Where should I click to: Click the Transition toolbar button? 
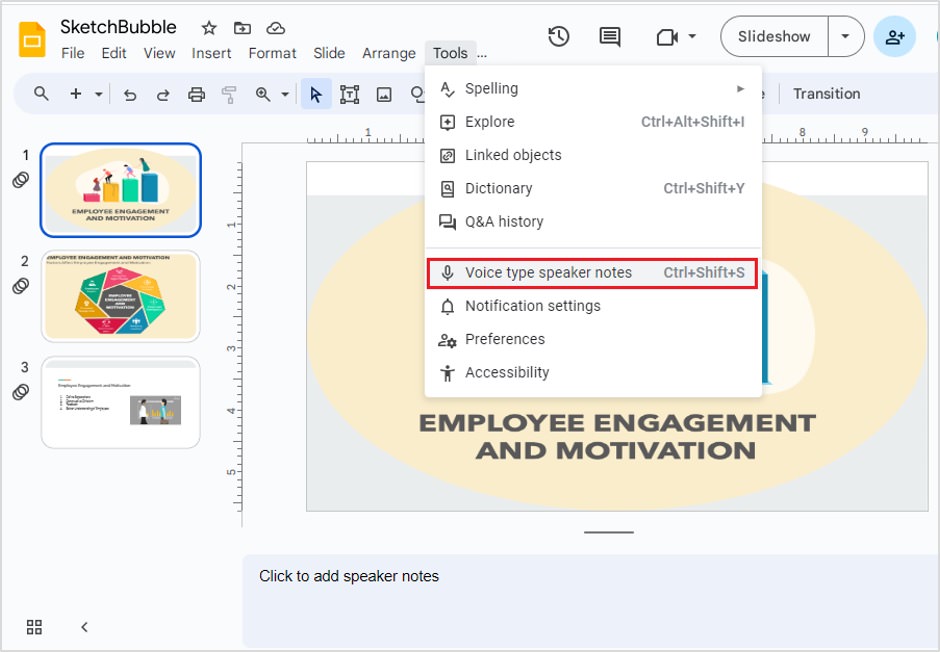click(826, 94)
